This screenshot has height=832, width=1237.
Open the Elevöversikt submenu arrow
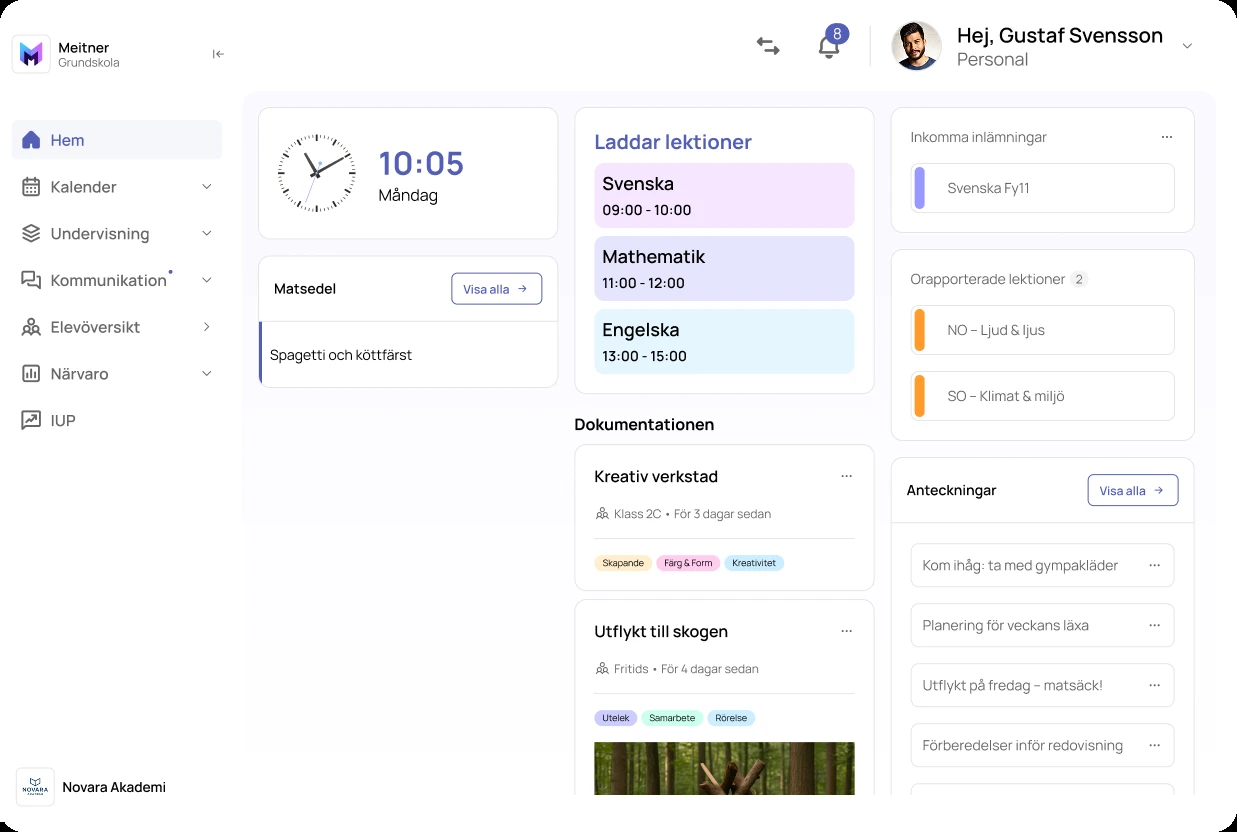point(207,327)
